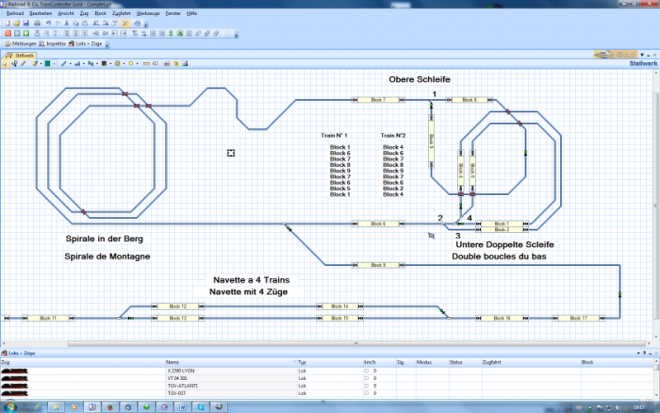This screenshot has width=660, height=413.
Task: Click Block 6 on the middle track
Action: [x=378, y=224]
